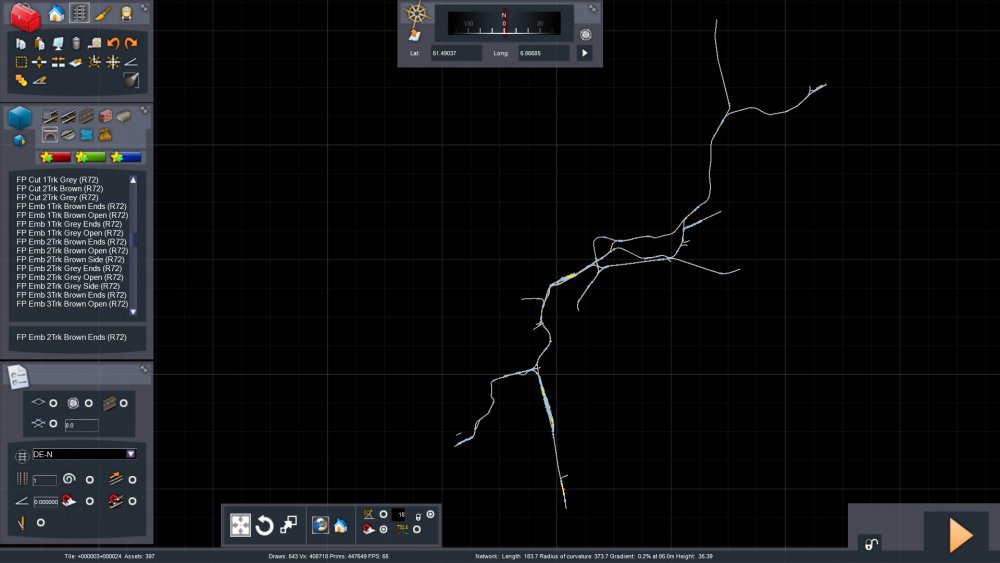This screenshot has width=1000, height=563.
Task: Click the orange redo arrow
Action: (131, 43)
